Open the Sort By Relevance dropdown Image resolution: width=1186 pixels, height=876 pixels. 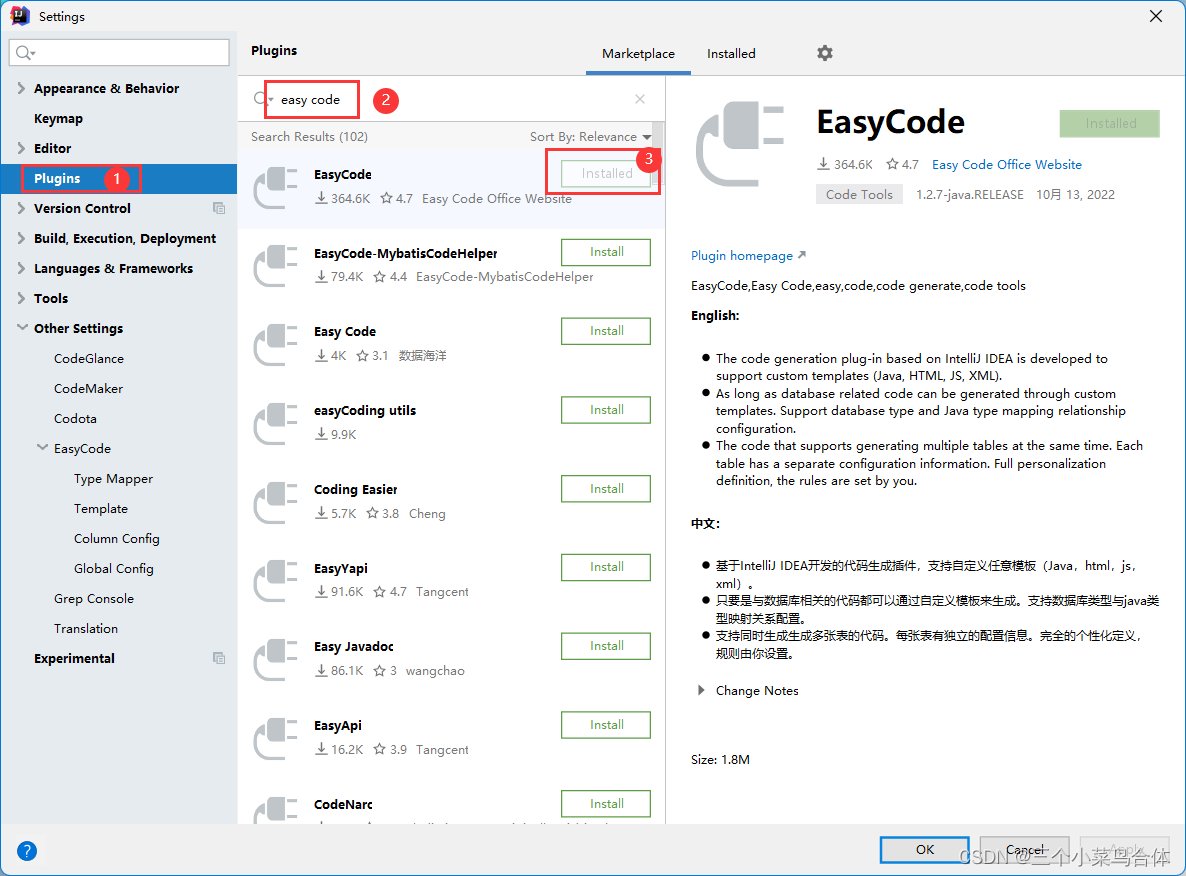pos(590,136)
